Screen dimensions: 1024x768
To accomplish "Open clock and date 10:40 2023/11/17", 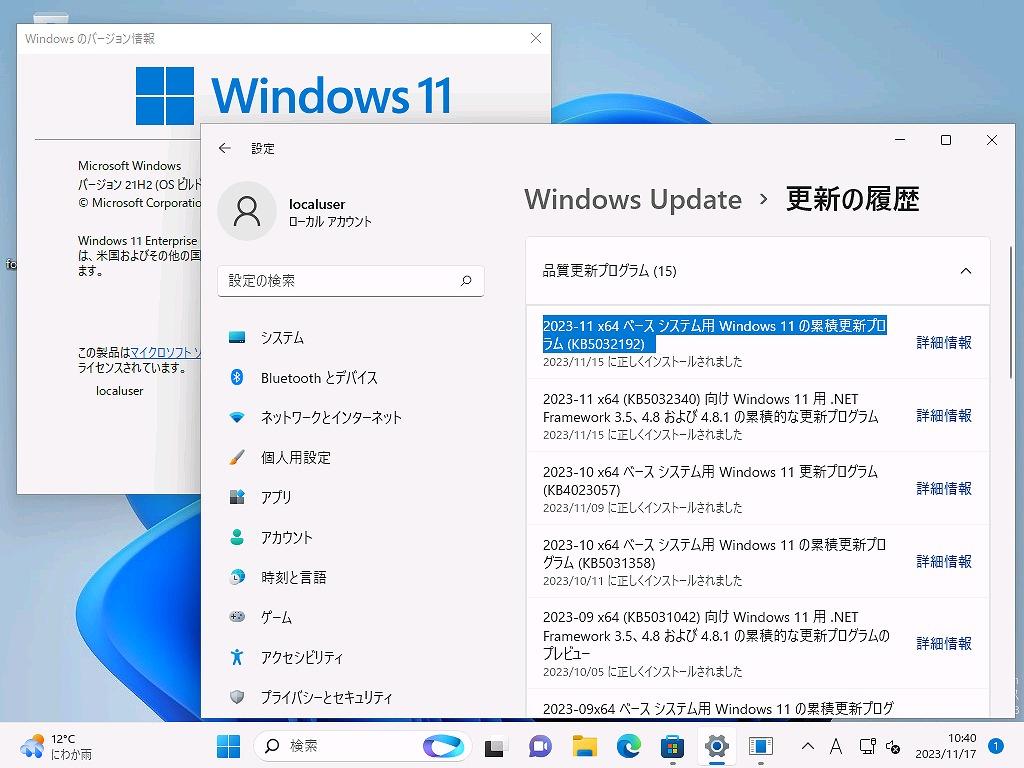I will click(x=946, y=746).
